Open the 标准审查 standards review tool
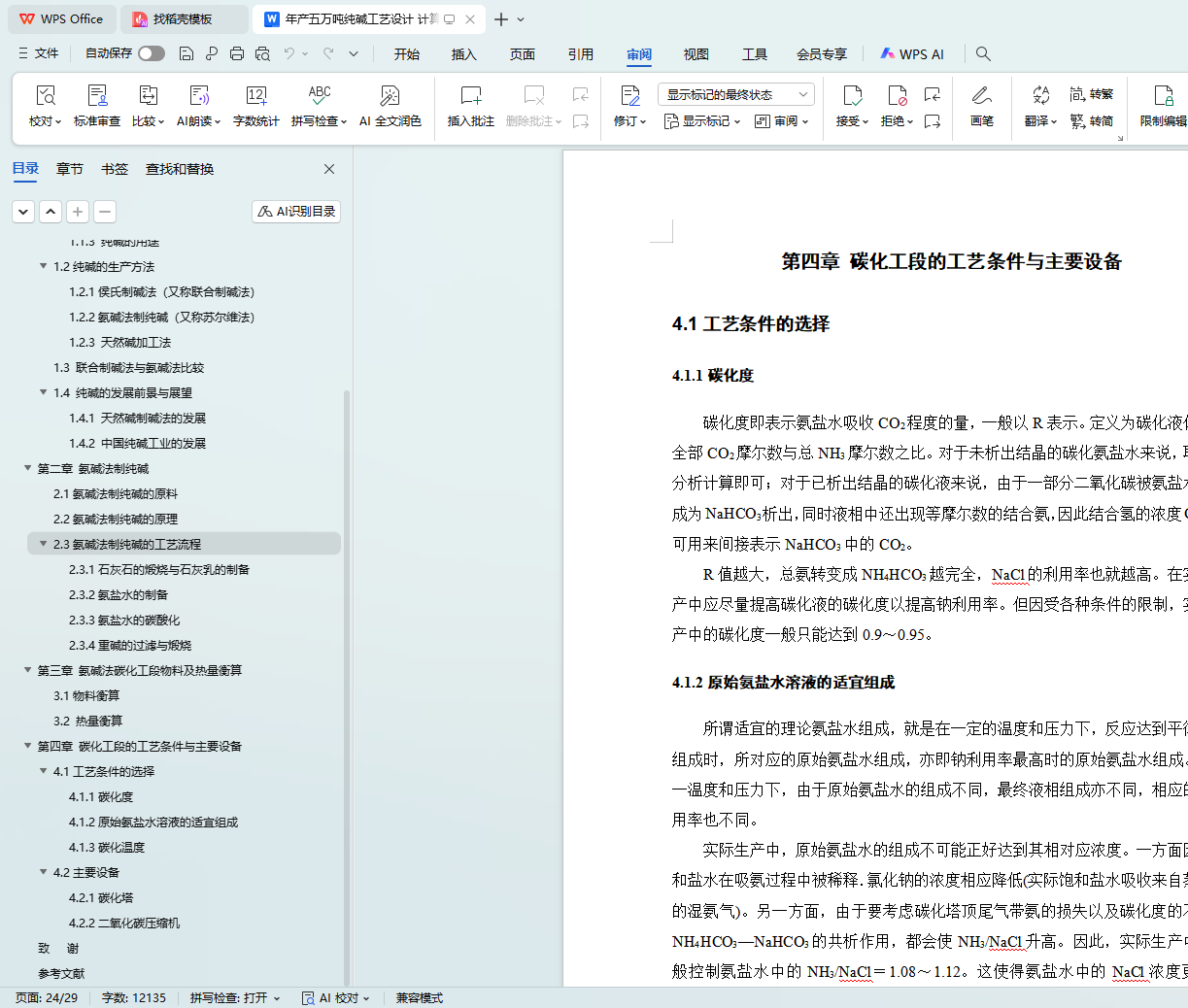Image resolution: width=1188 pixels, height=1008 pixels. click(97, 96)
